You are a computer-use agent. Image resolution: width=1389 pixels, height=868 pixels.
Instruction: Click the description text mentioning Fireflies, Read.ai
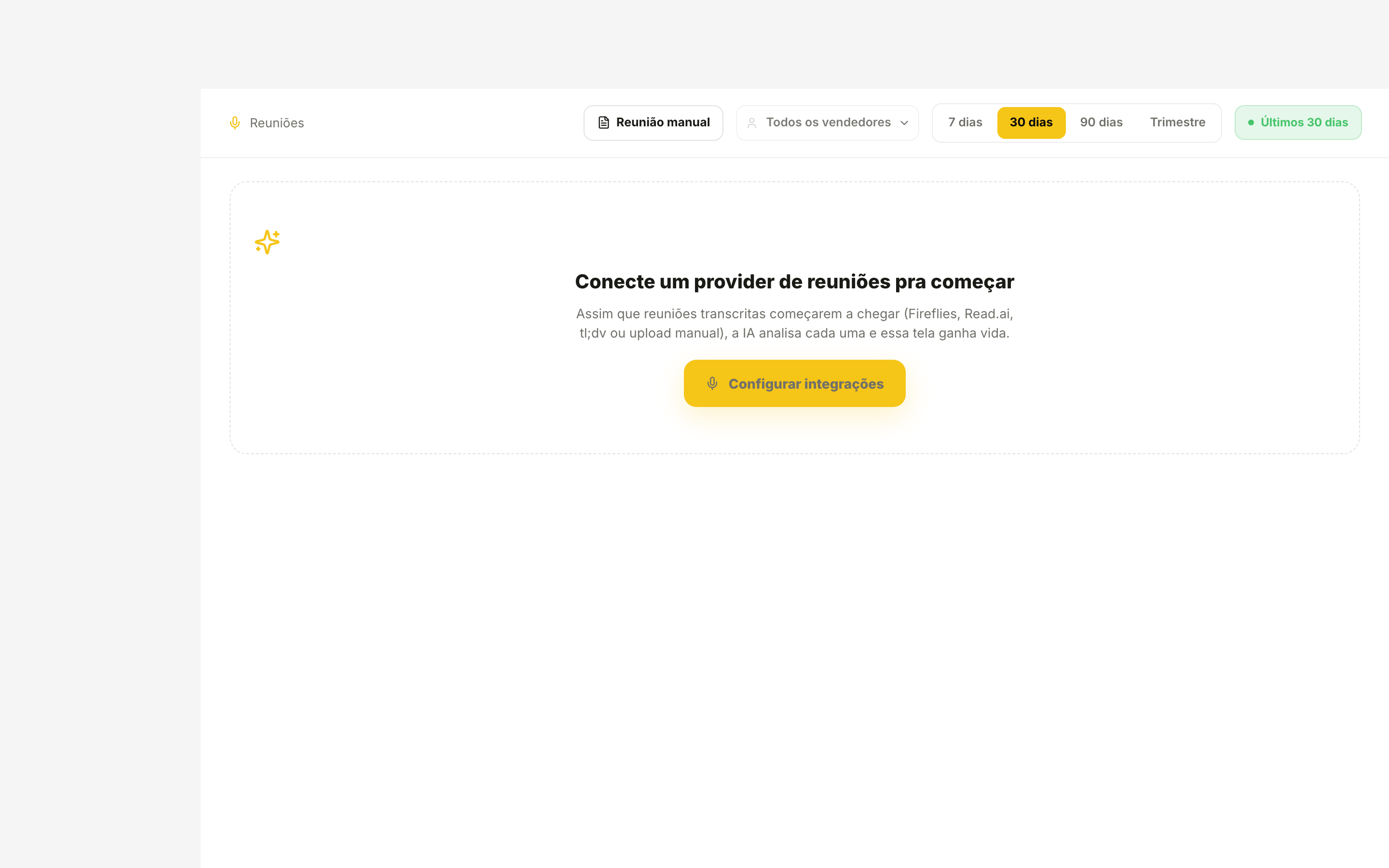point(794,323)
